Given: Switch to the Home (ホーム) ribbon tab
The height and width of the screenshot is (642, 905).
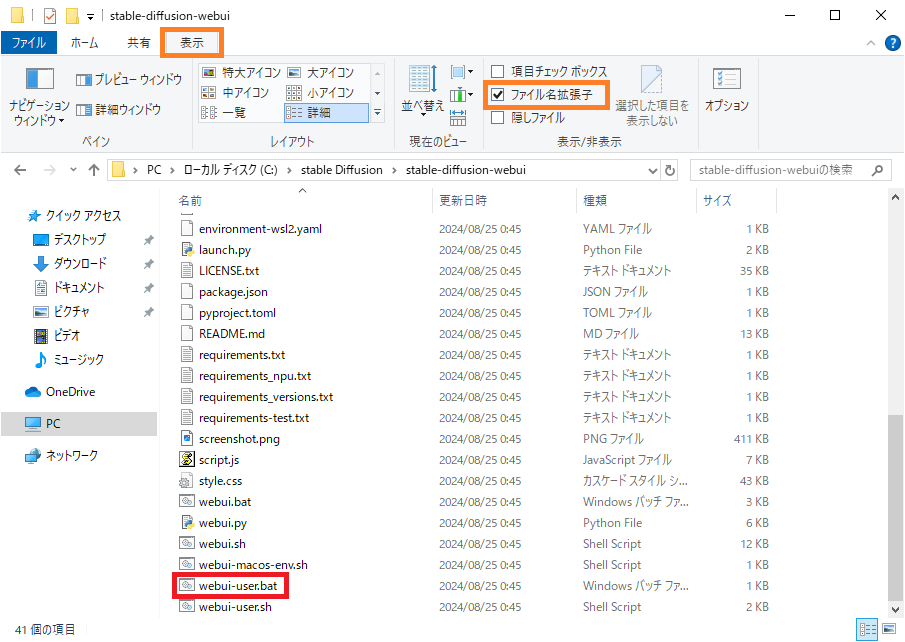Looking at the screenshot, I should 84,43.
